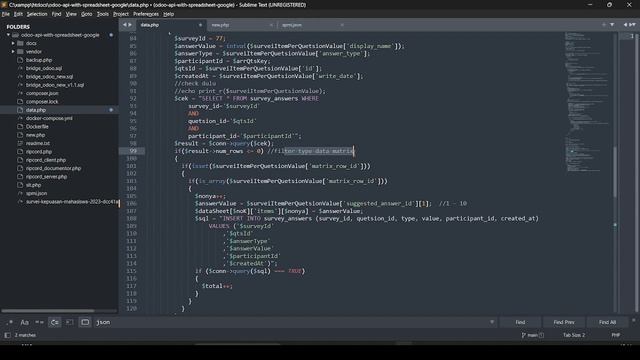Toggle highlight matches option in find bar
640x360 pixels.
coord(85,322)
